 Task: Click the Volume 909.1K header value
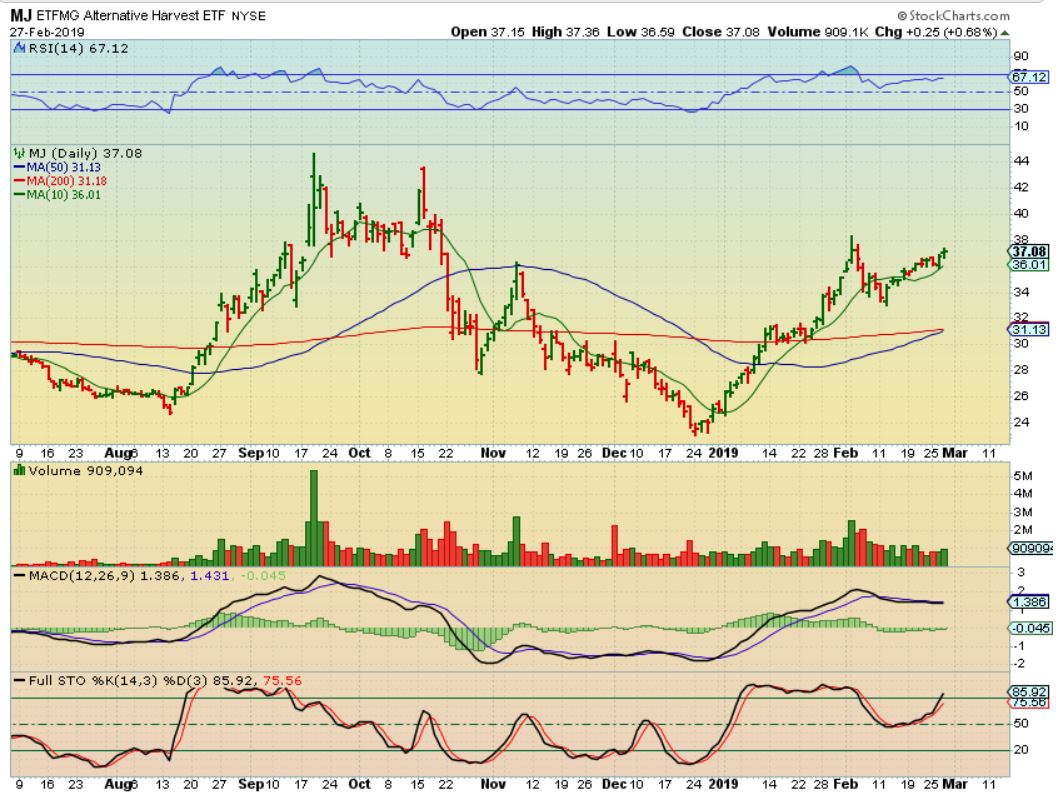pyautogui.click(x=817, y=32)
